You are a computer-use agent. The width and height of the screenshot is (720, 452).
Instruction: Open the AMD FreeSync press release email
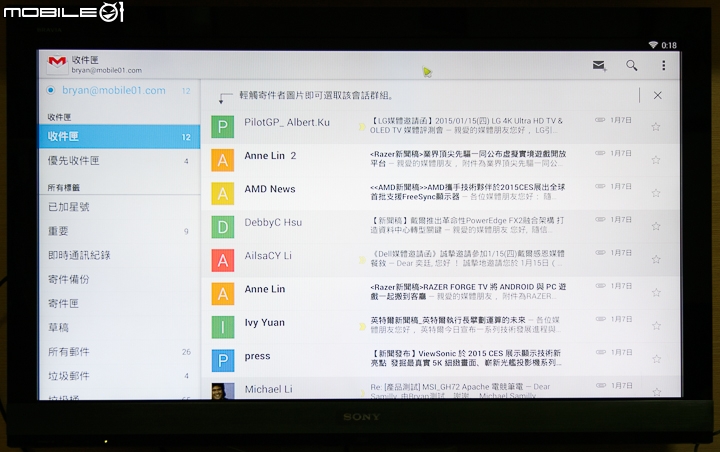point(441,193)
